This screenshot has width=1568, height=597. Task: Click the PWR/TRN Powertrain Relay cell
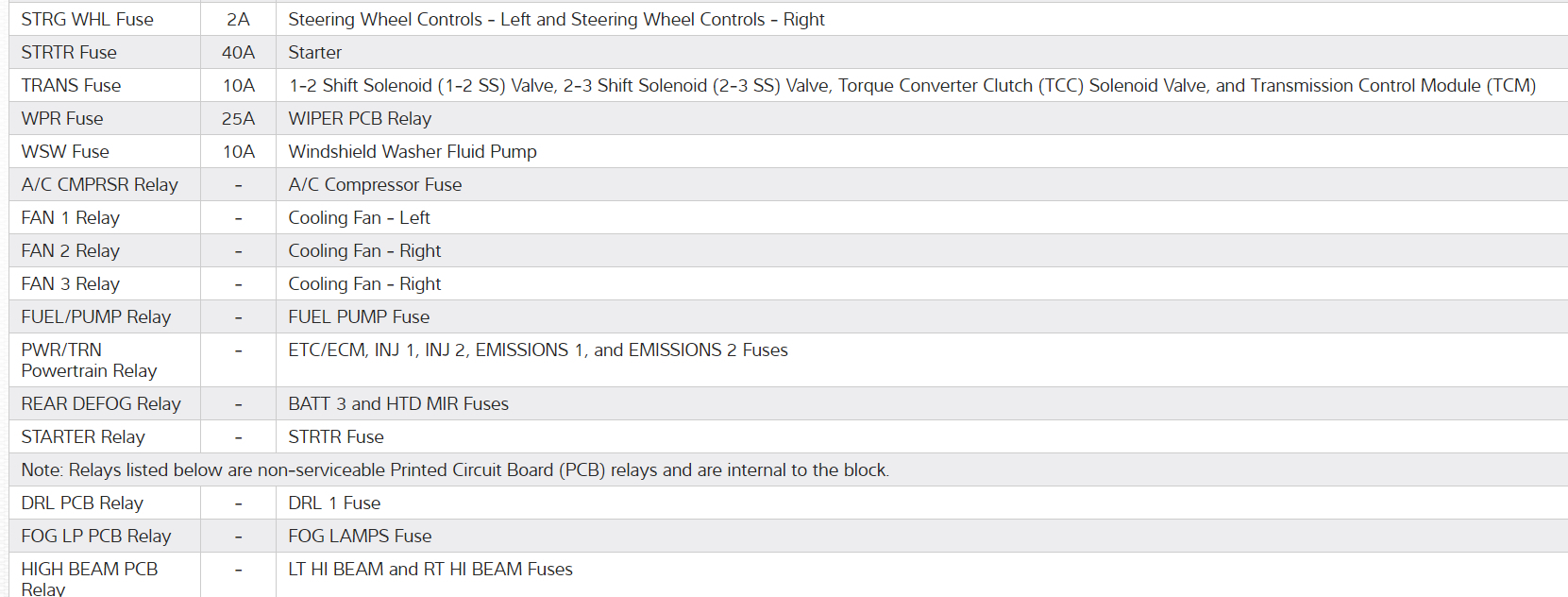[89, 360]
